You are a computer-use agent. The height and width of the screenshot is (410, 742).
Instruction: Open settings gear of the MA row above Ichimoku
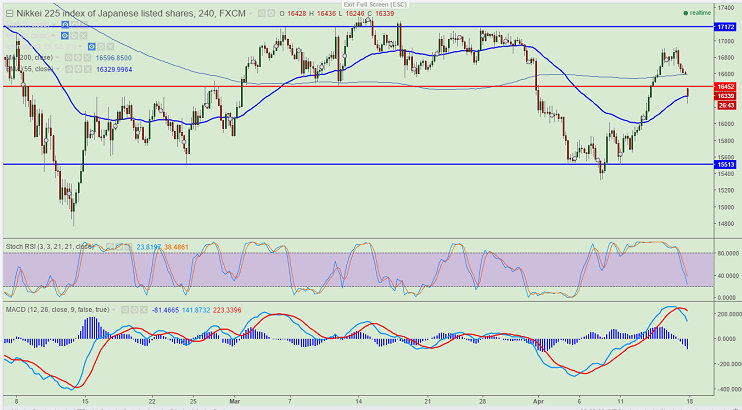click(x=74, y=36)
